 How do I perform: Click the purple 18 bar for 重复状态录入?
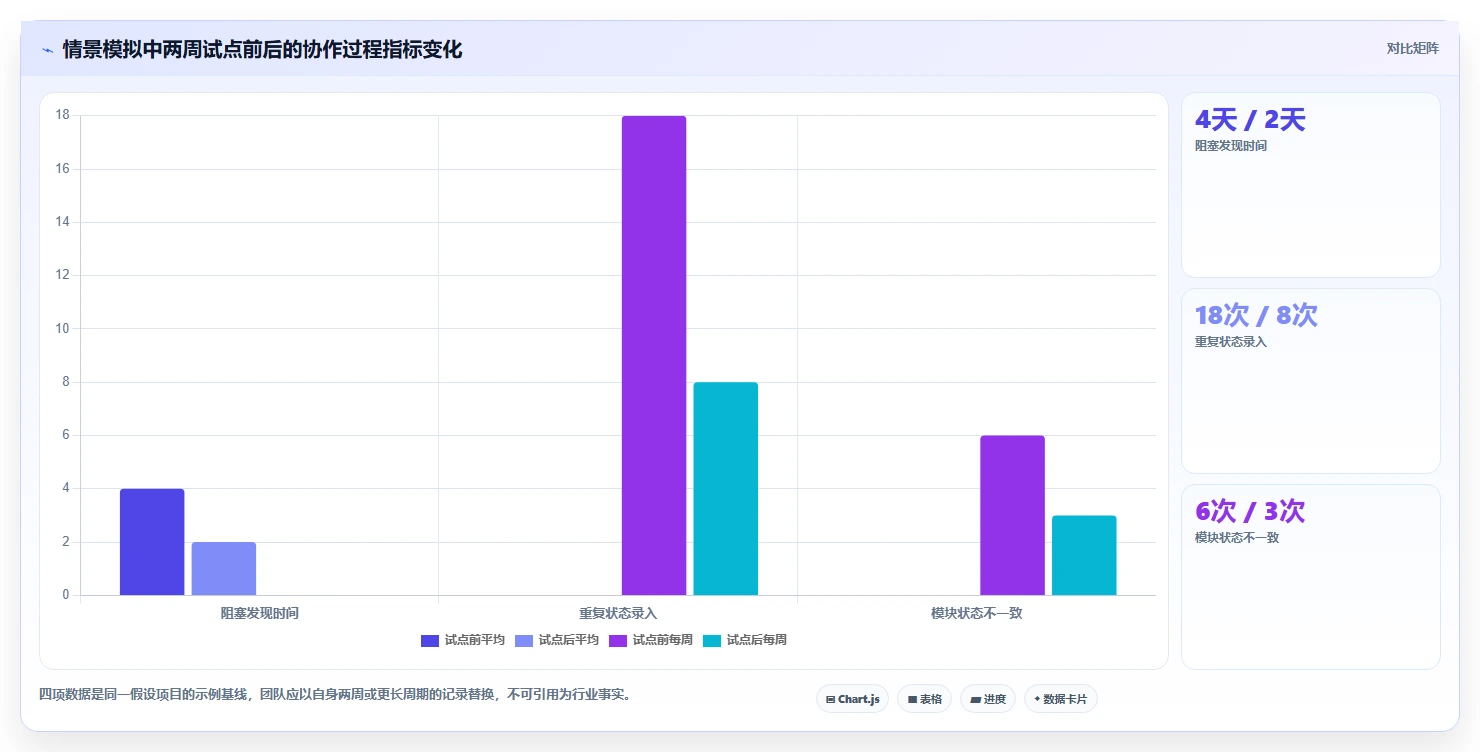pos(654,356)
